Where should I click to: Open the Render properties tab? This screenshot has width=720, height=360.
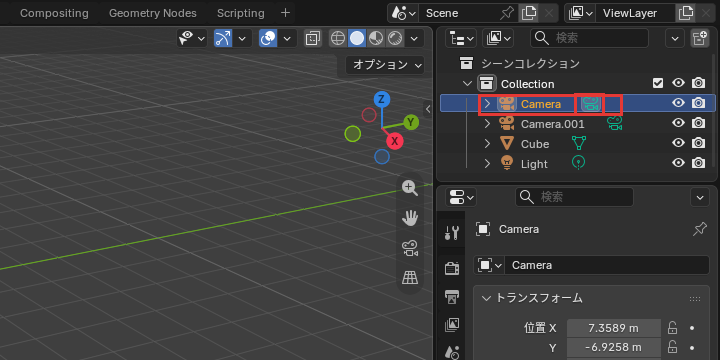pos(452,268)
